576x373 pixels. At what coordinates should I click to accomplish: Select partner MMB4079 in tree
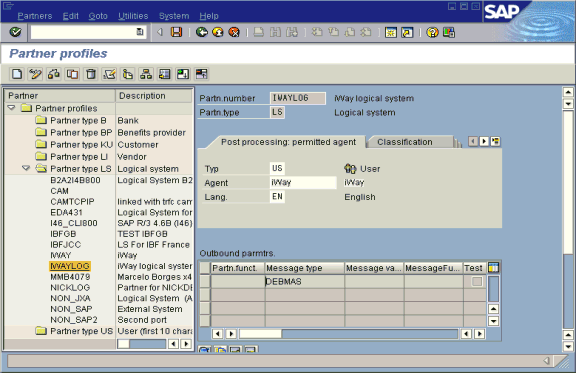pyautogui.click(x=70, y=277)
